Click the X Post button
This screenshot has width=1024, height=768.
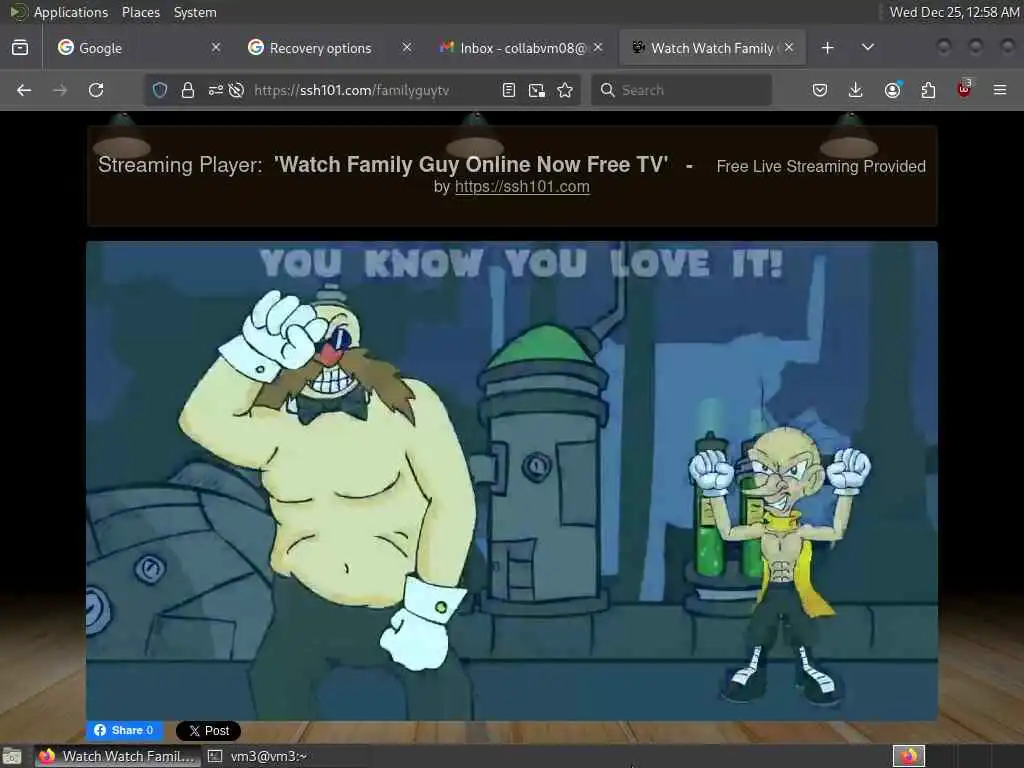(208, 731)
